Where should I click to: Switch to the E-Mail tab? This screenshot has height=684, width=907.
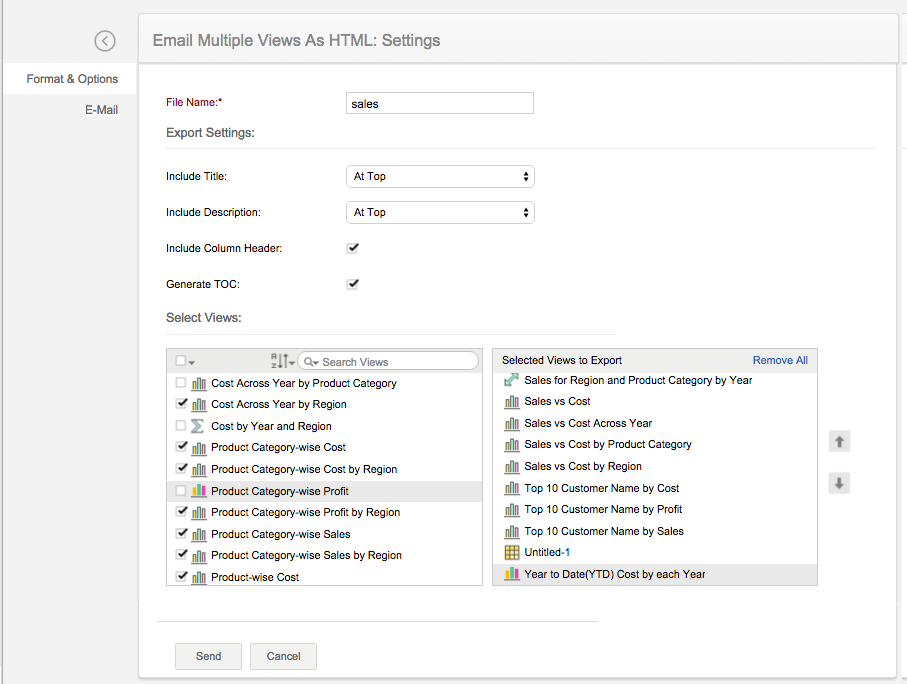point(101,110)
